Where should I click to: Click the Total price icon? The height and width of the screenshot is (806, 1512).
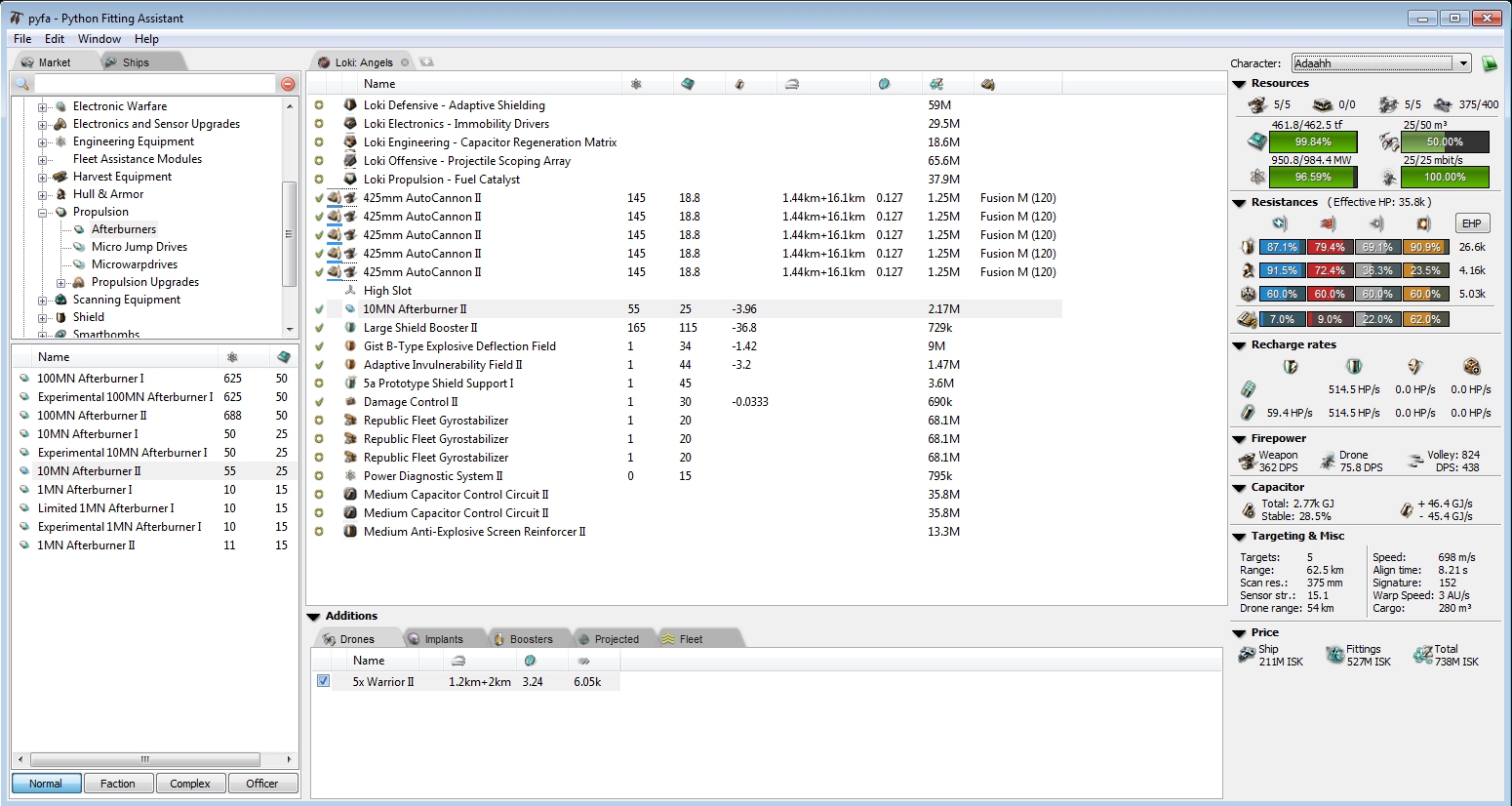click(x=1423, y=655)
